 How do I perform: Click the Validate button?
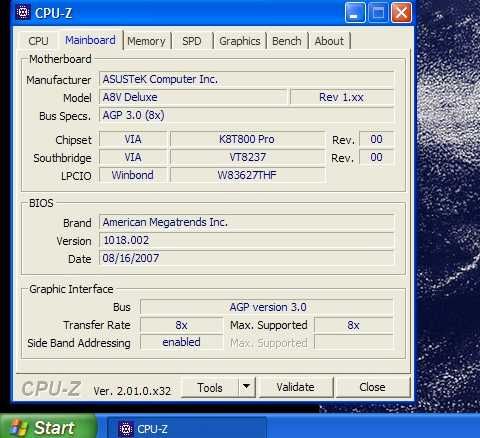(295, 387)
